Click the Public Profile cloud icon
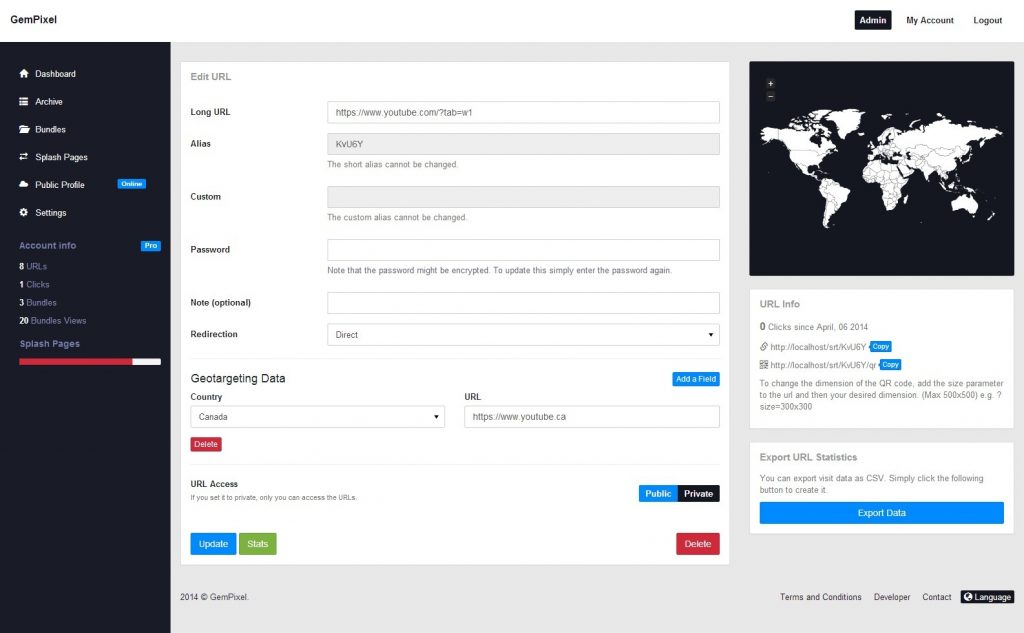 click(x=22, y=185)
